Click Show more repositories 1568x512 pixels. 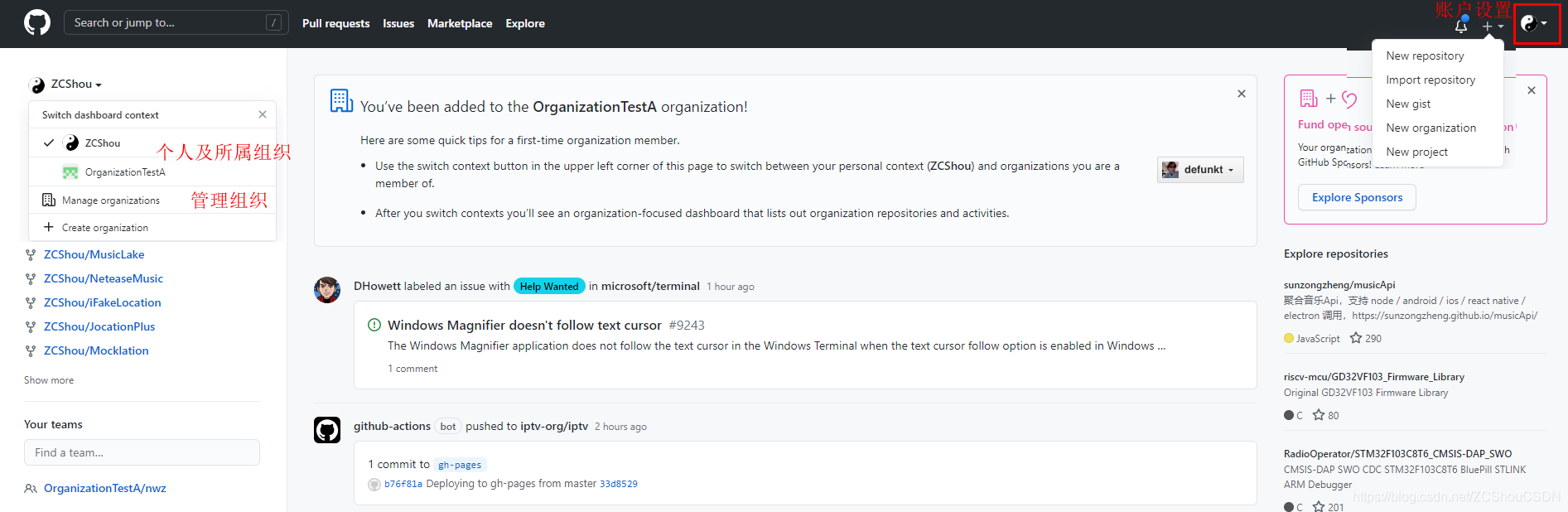49,380
